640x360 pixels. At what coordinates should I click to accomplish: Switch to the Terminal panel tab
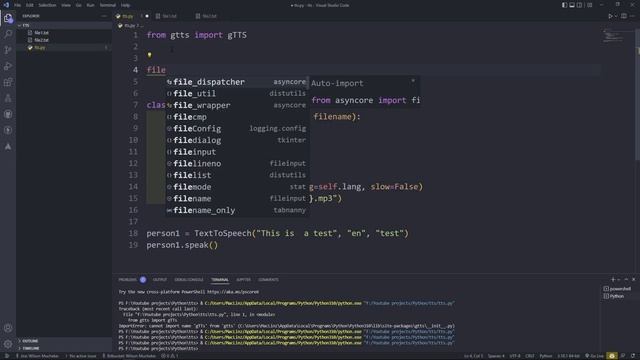point(220,280)
